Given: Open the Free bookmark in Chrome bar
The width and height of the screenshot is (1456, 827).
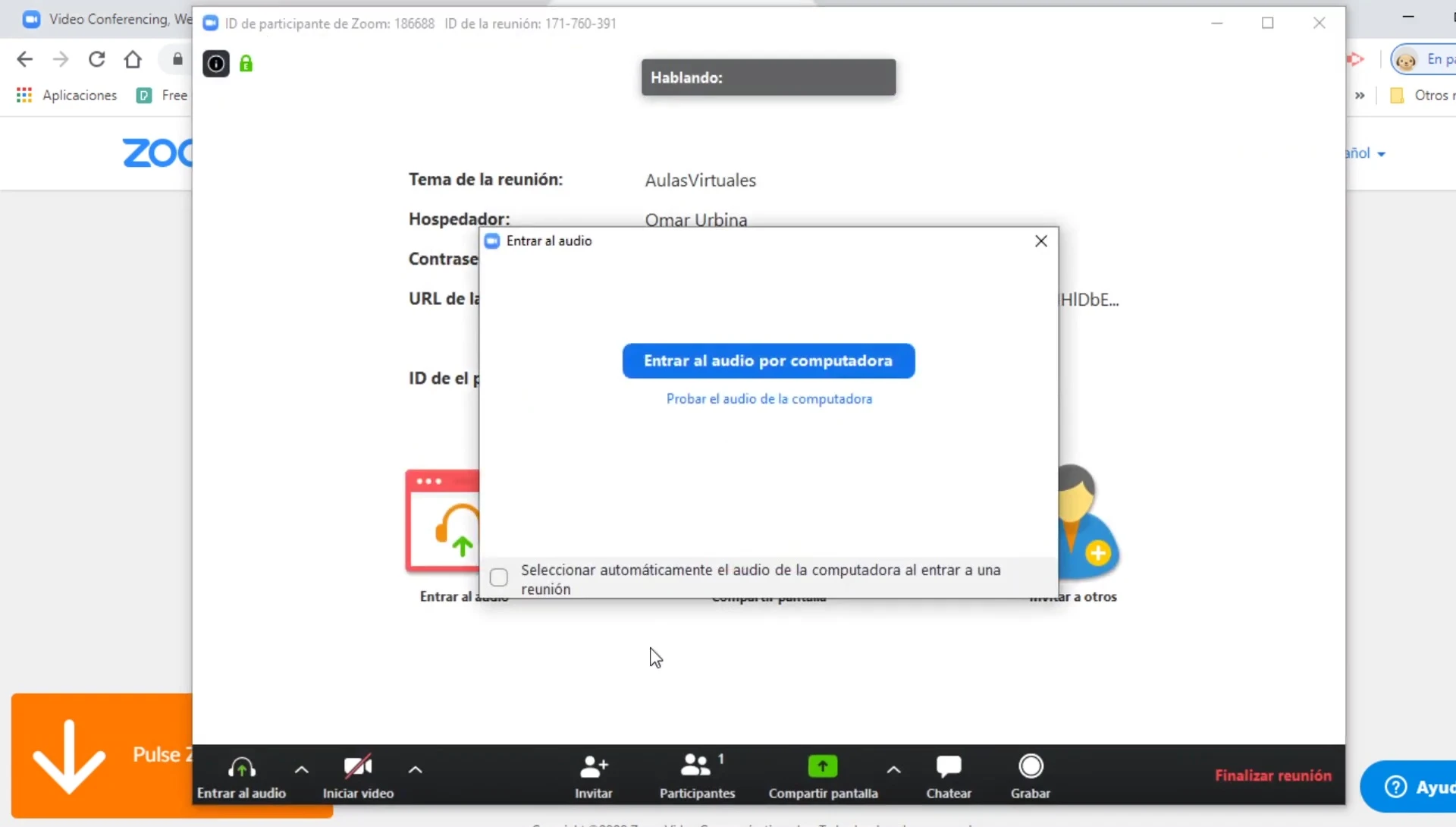Looking at the screenshot, I should [x=162, y=95].
